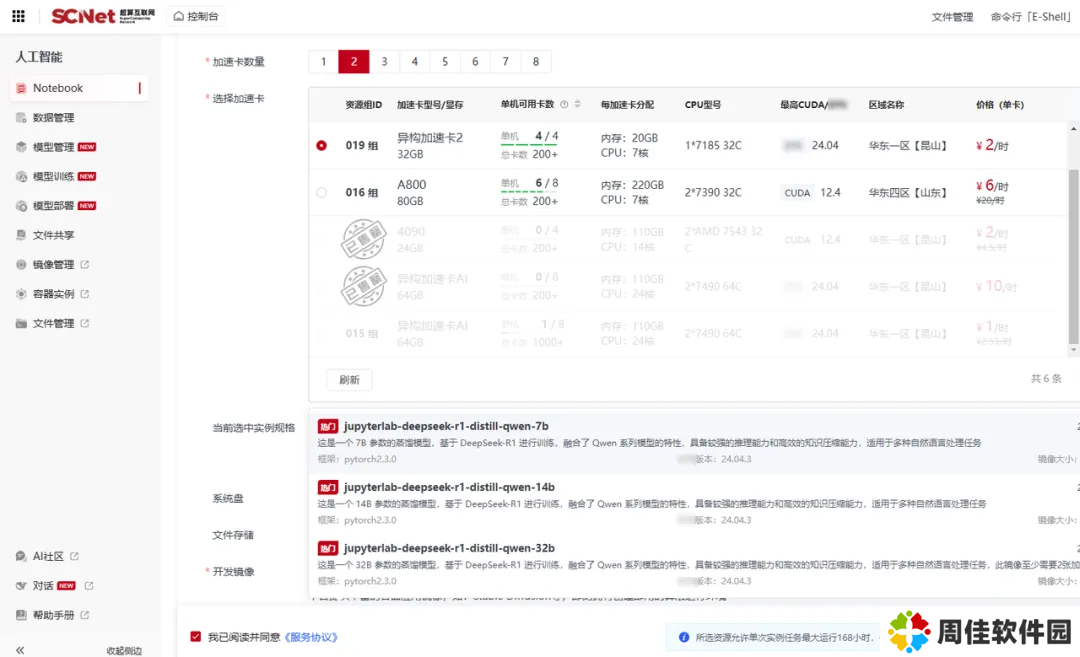Open sidebar 文件管理 external link icon
Viewport: 1080px width, 657px height.
[x=85, y=323]
